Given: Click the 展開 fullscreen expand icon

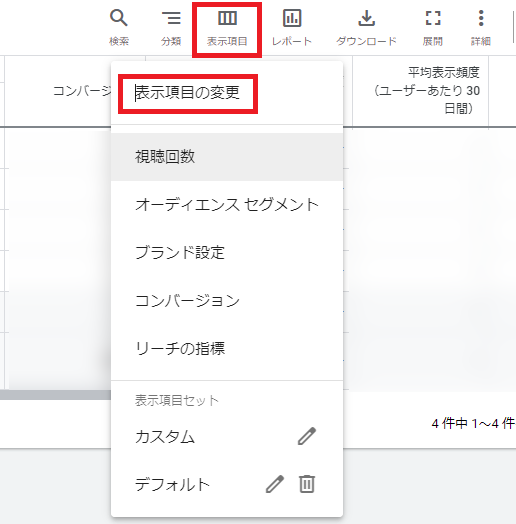Looking at the screenshot, I should [x=433, y=18].
